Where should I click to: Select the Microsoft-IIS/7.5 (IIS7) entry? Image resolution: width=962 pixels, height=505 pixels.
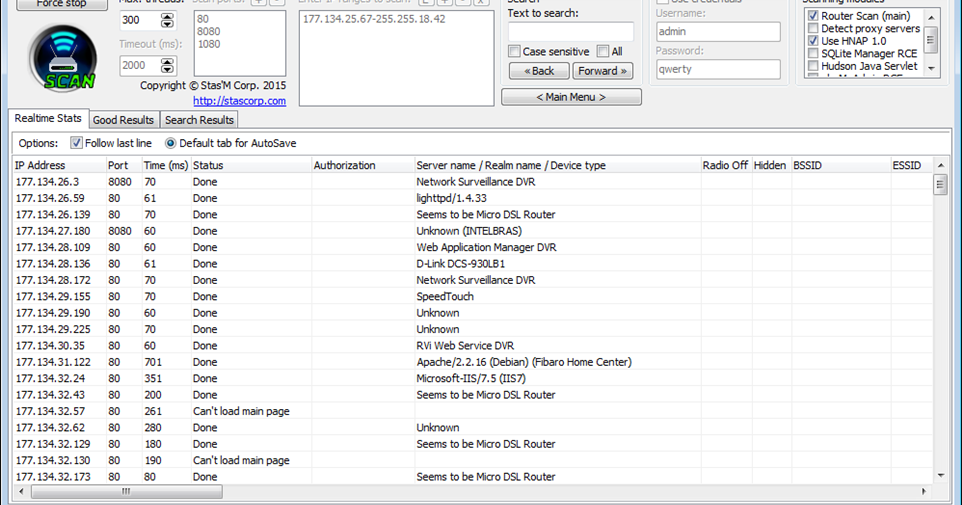pos(472,379)
